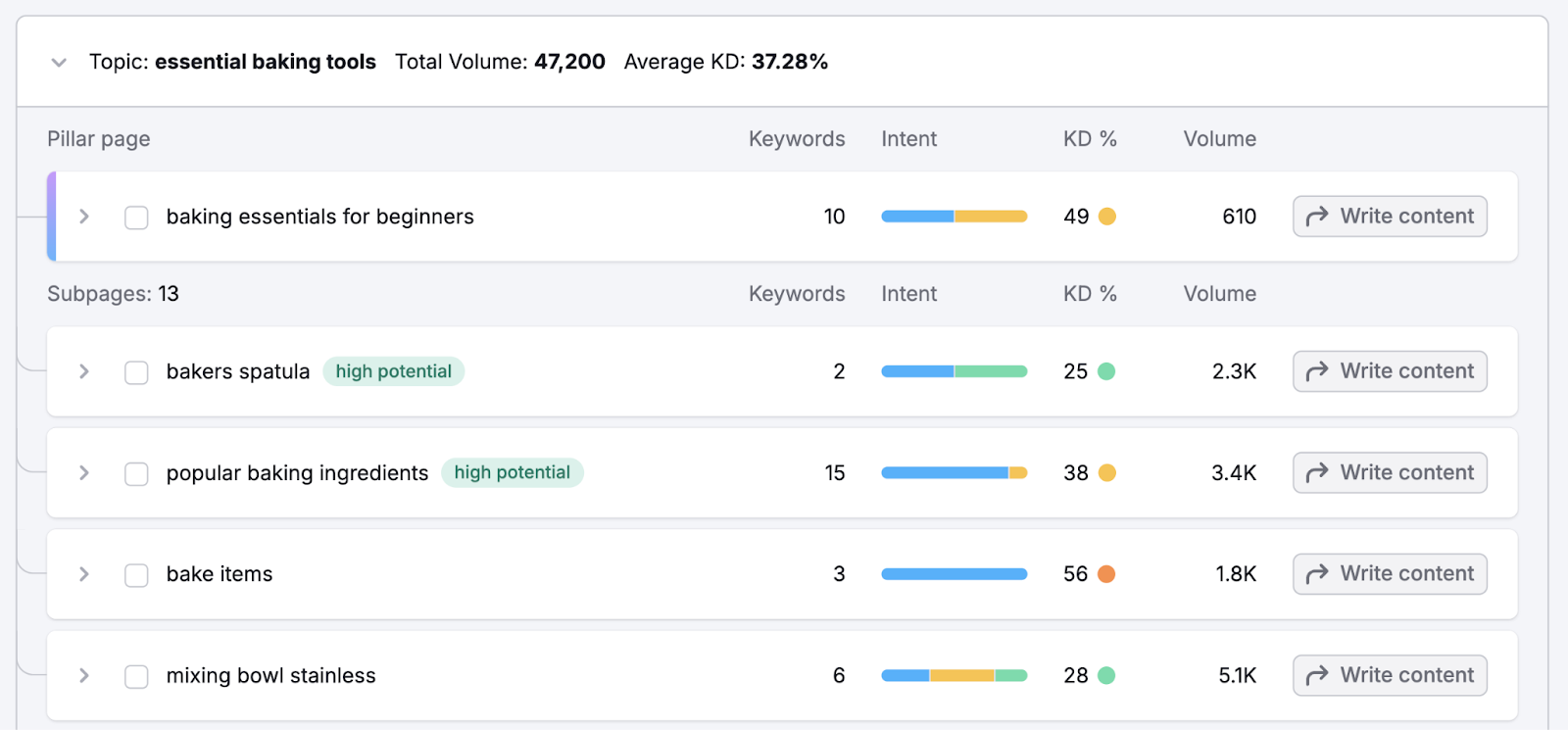Open the bake items subpage title
Viewport: 1568px width, 730px height.
[220, 574]
